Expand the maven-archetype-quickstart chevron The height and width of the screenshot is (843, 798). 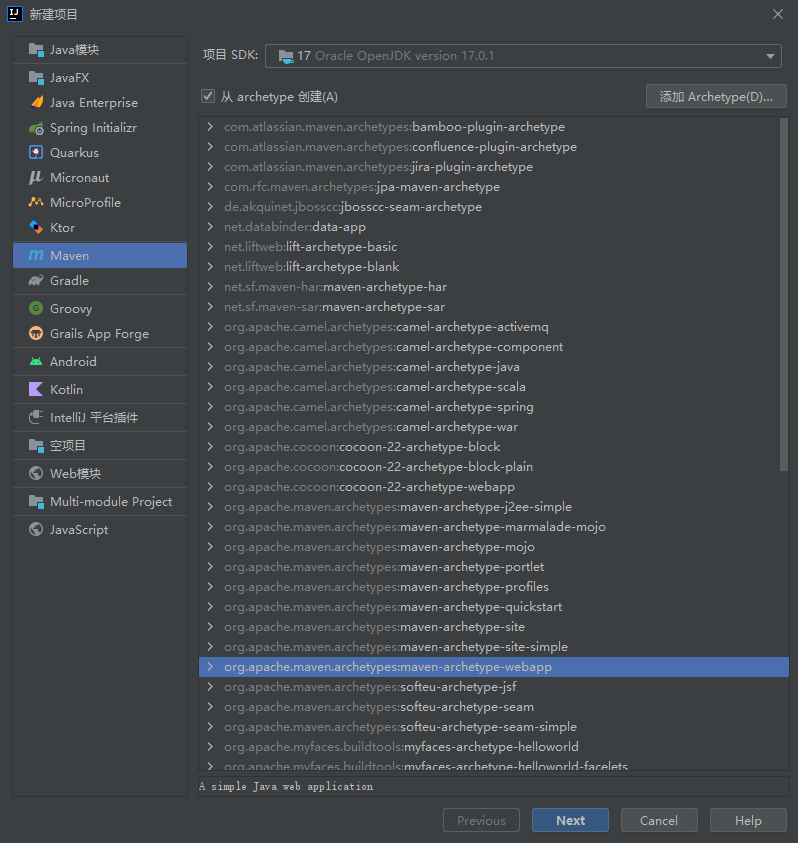coord(210,606)
